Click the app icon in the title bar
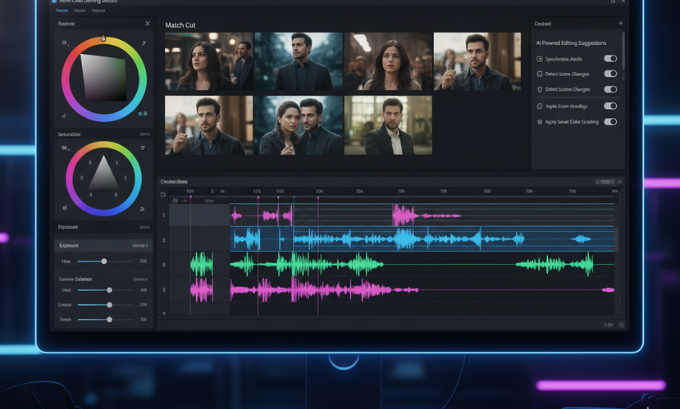The width and height of the screenshot is (680, 409). click(x=54, y=1)
